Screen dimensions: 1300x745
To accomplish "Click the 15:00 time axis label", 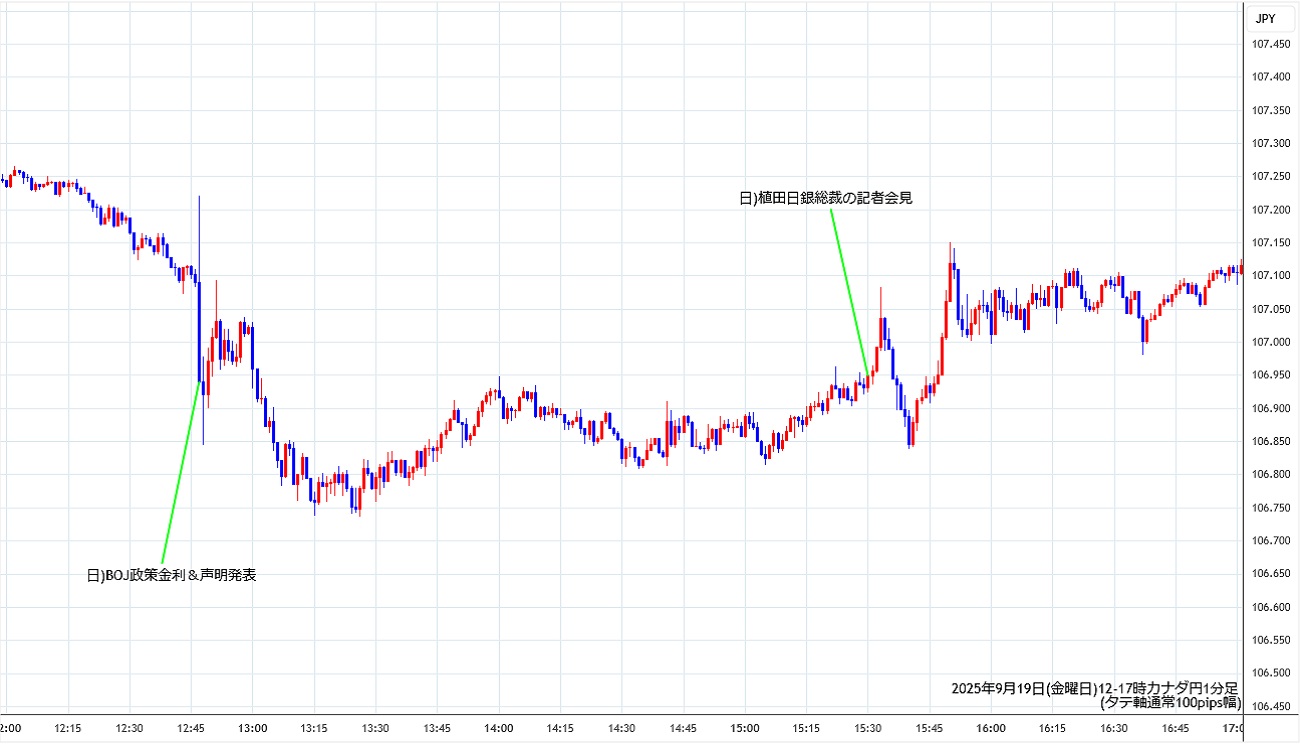I will [x=744, y=729].
